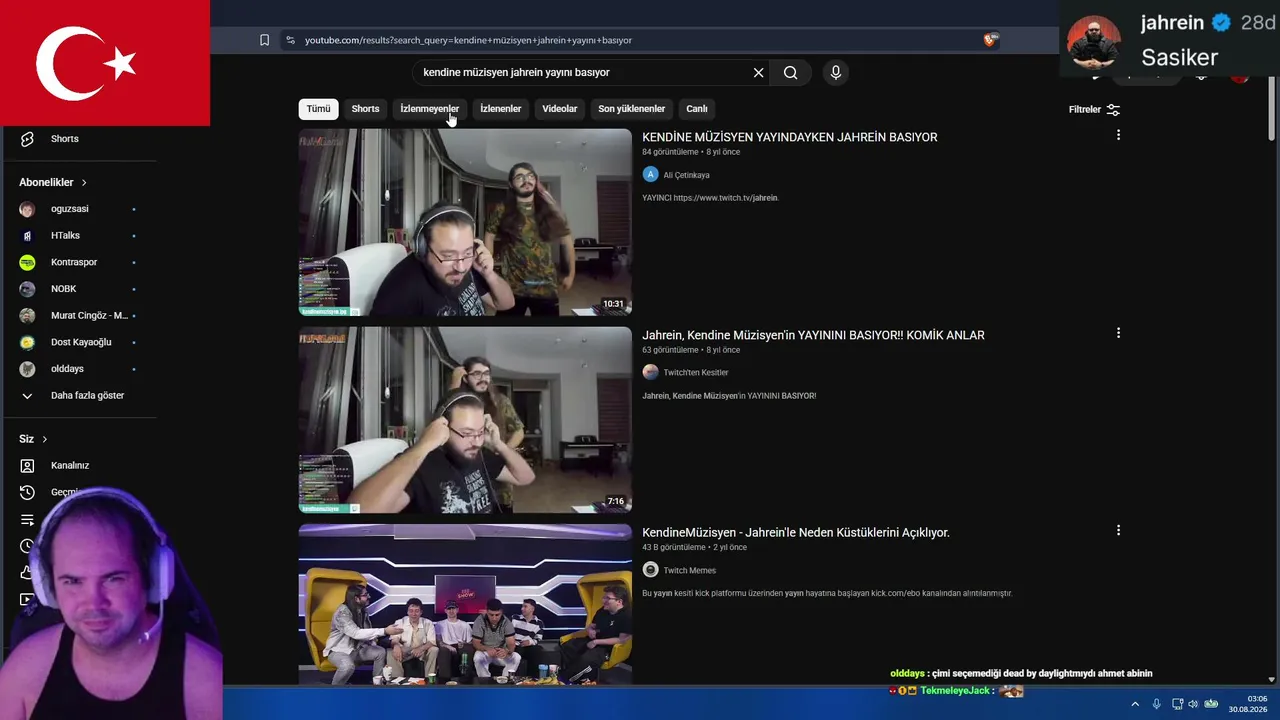The height and width of the screenshot is (720, 1280).
Task: Click the green battery icon in the tray
Action: pyautogui.click(x=1211, y=704)
